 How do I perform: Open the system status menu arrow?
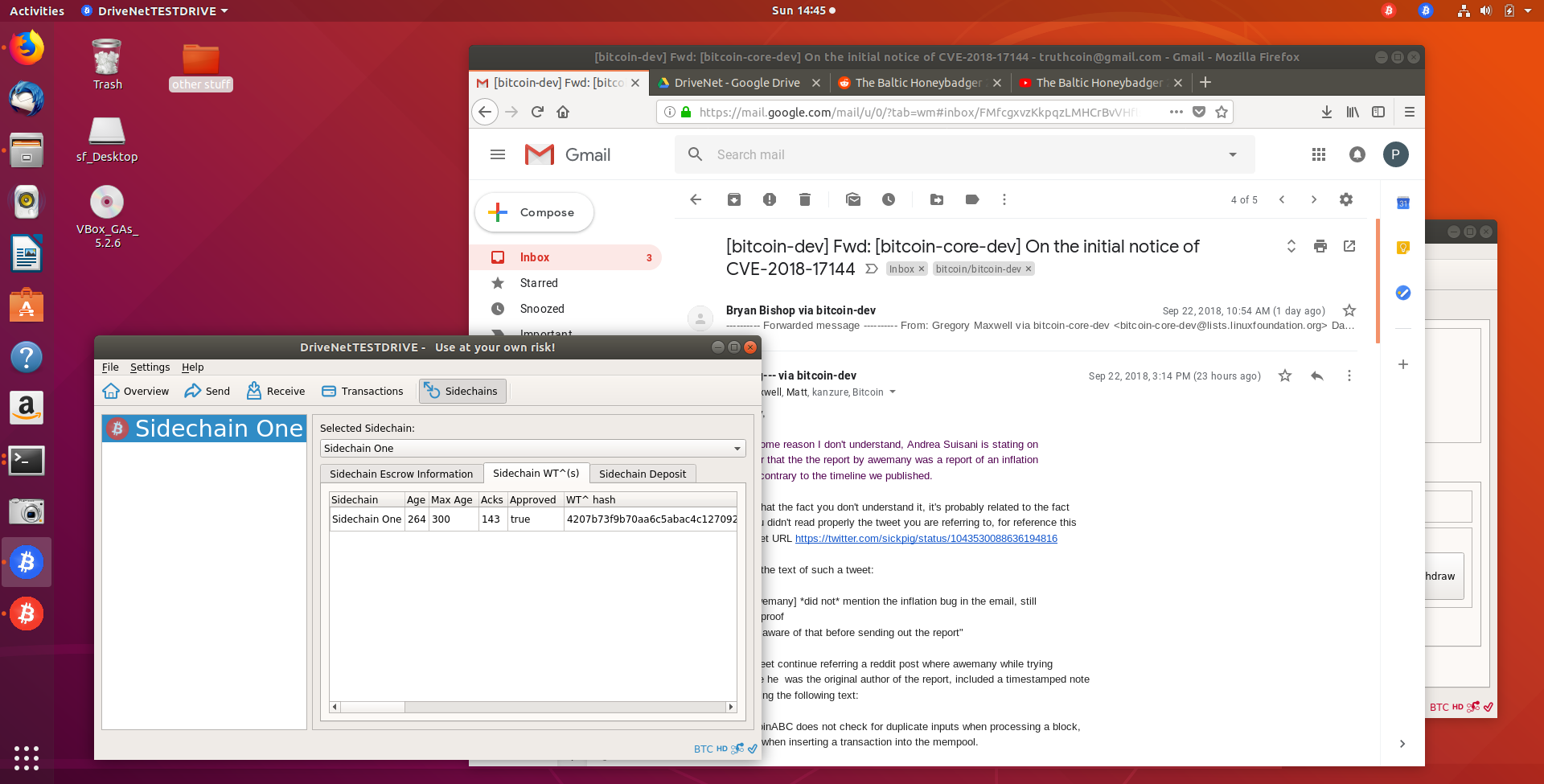[1528, 10]
